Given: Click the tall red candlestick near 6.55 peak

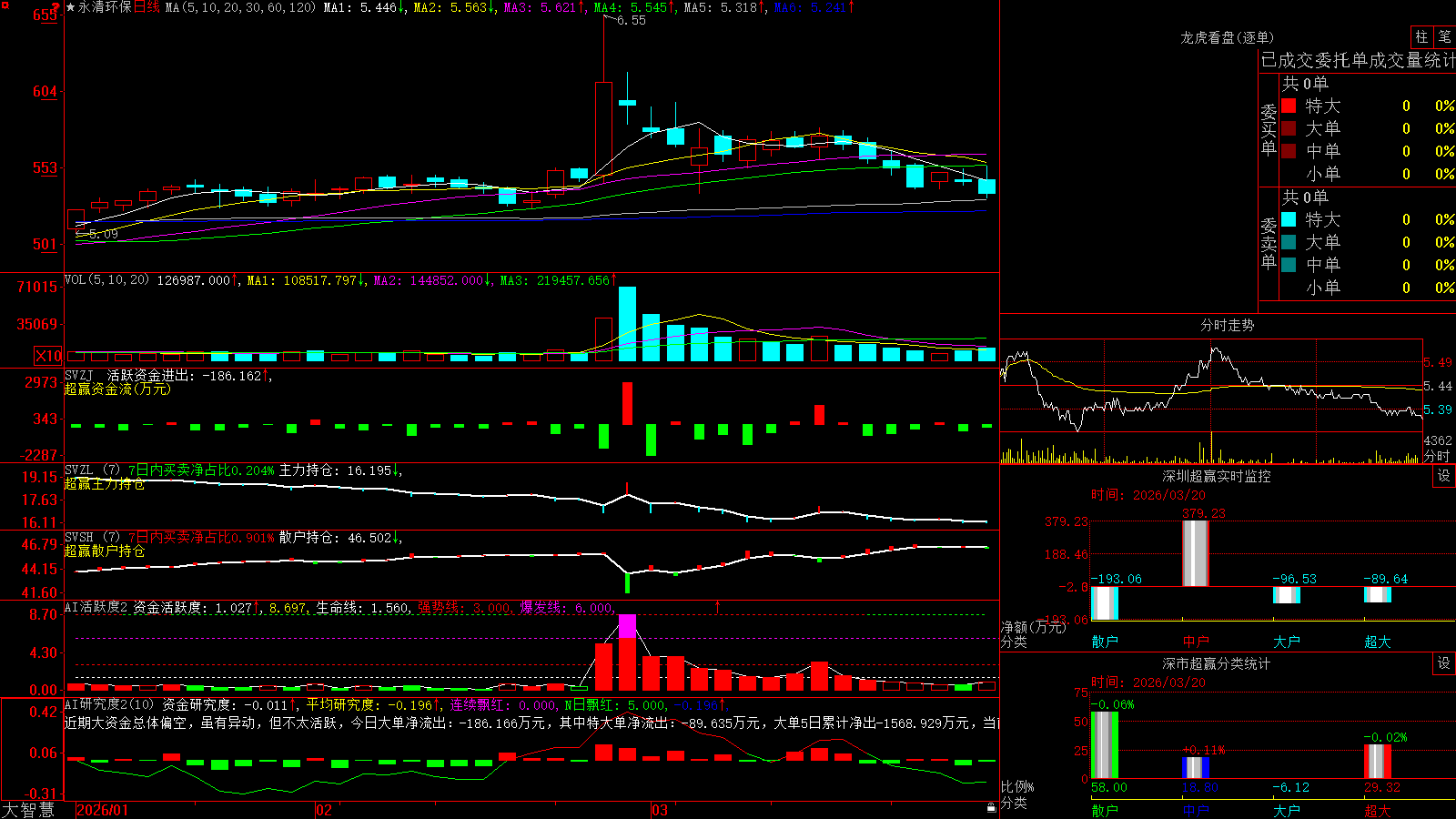Looking at the screenshot, I should click(603, 128).
